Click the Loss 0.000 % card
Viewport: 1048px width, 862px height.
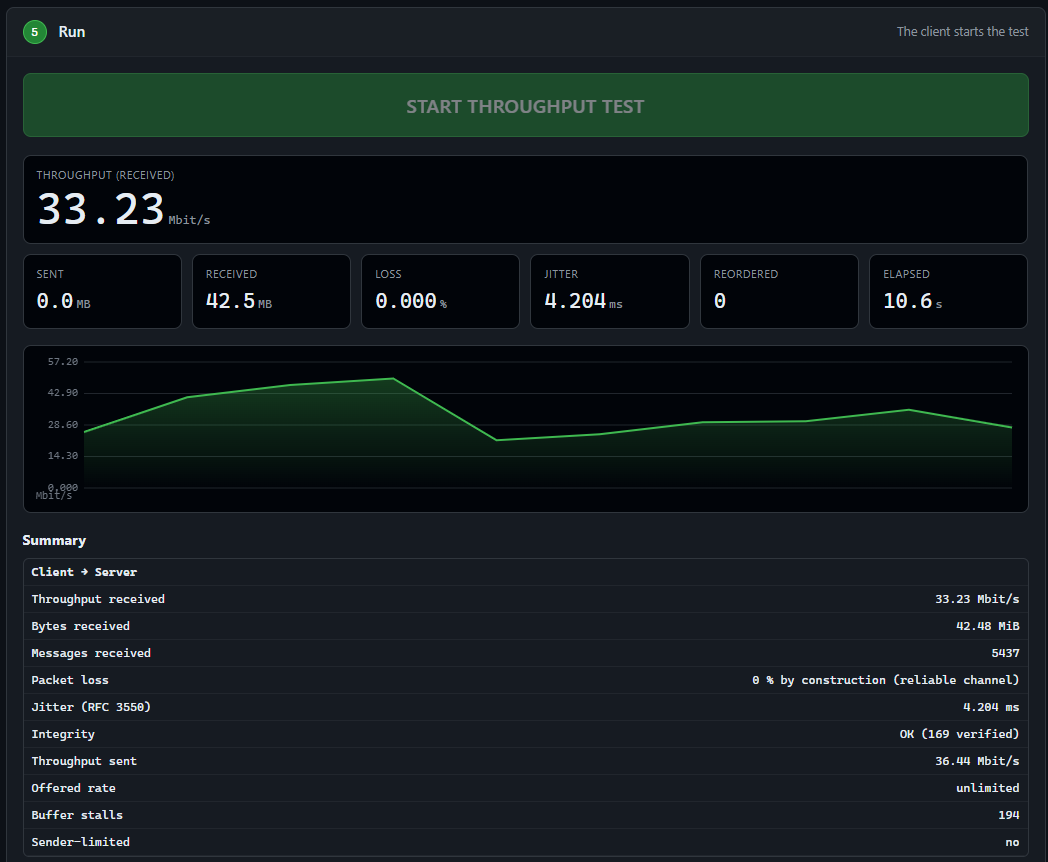click(440, 291)
